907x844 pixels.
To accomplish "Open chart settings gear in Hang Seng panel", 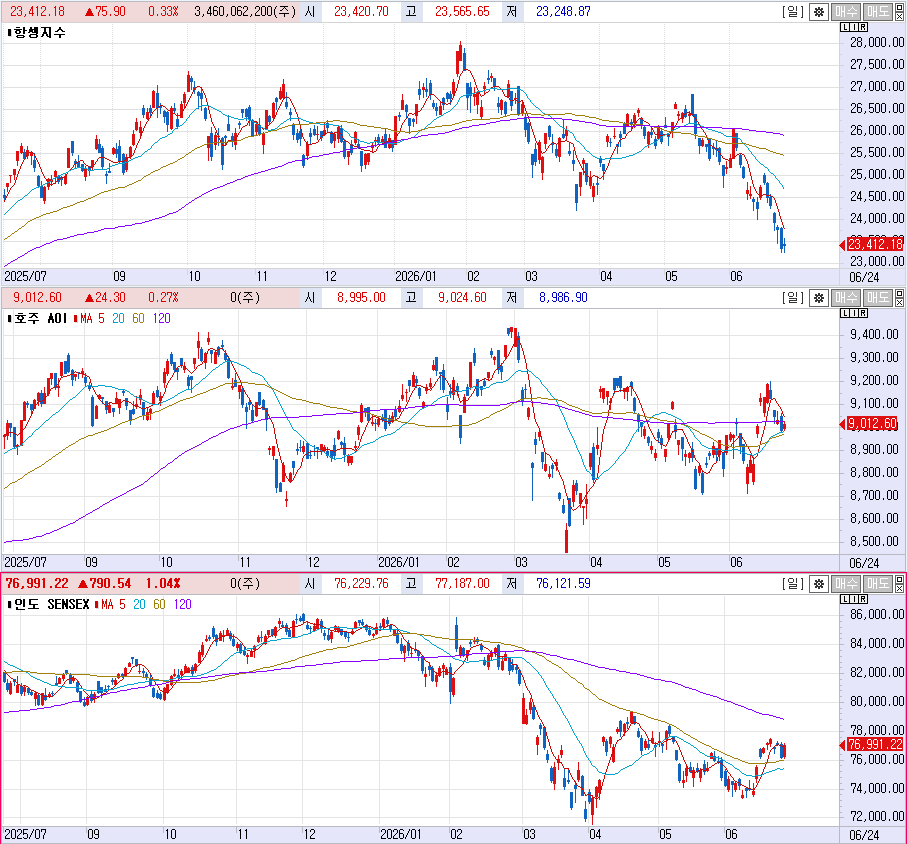I will (818, 12).
